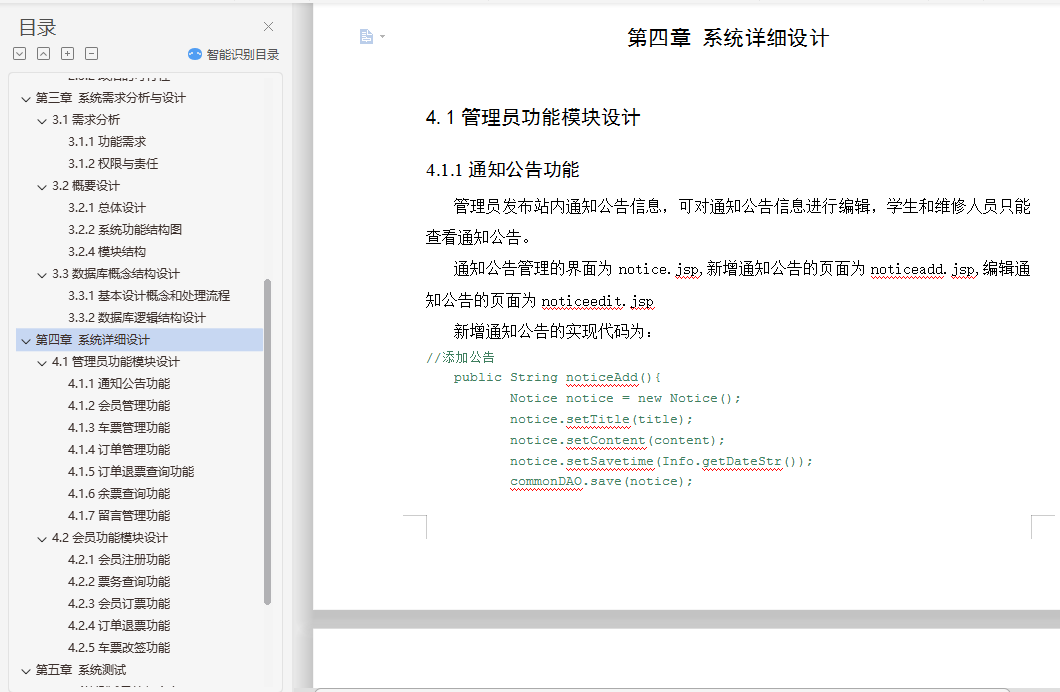Collapse the 3.2 概要设计 node
The image size is (1060, 692).
(x=42, y=187)
